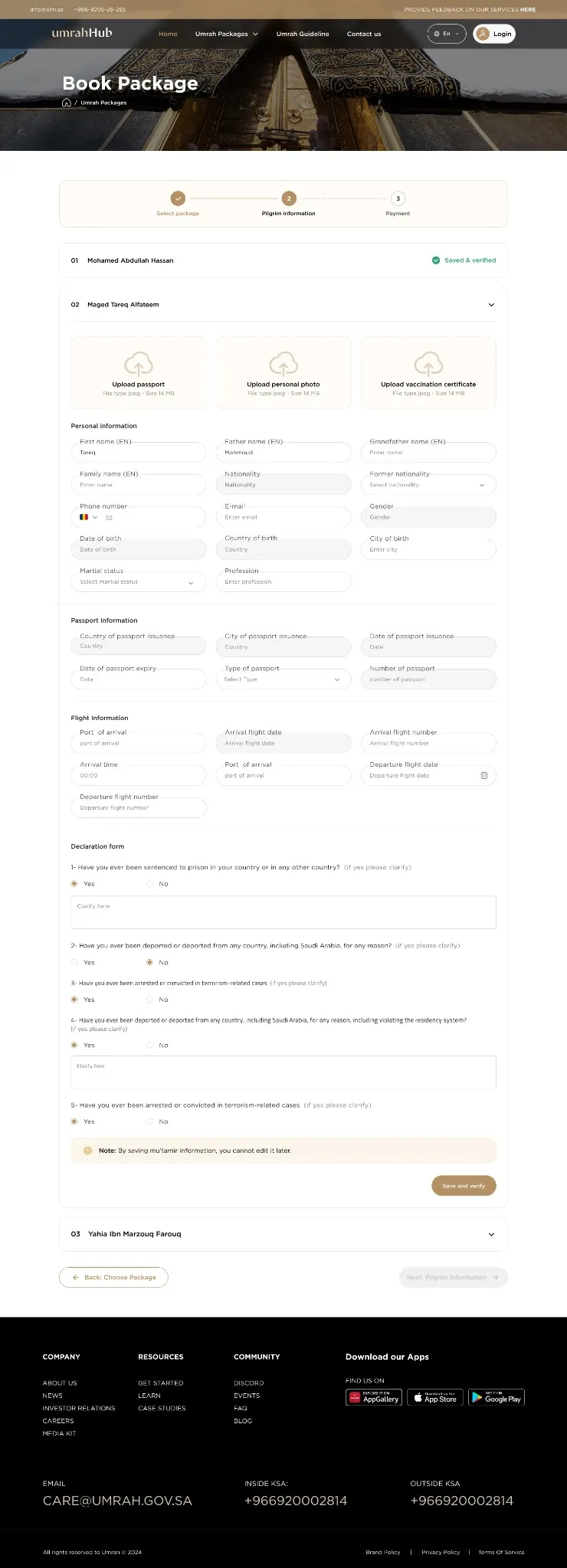
Task: Click the upload personal photo cloud icon
Action: click(x=283, y=363)
